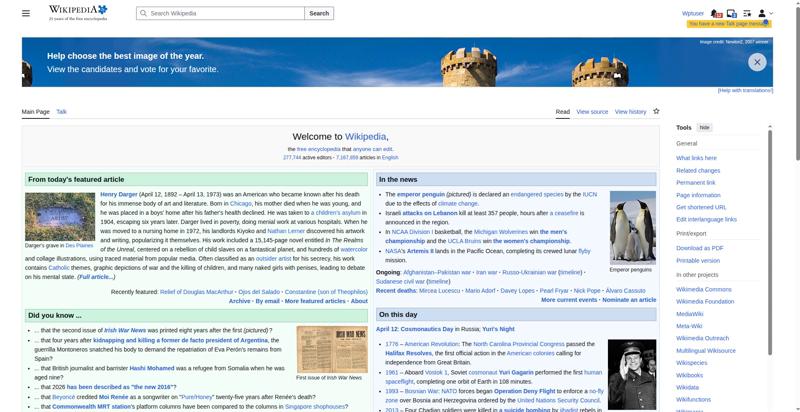Click the user avatar icon
The height and width of the screenshot is (412, 800).
(x=762, y=13)
